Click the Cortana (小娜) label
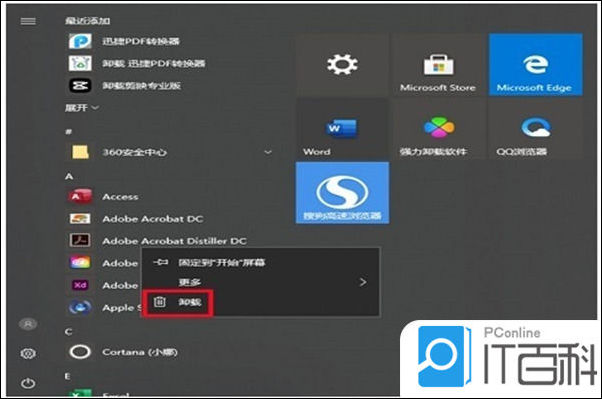This screenshot has width=602, height=399. click(x=140, y=352)
